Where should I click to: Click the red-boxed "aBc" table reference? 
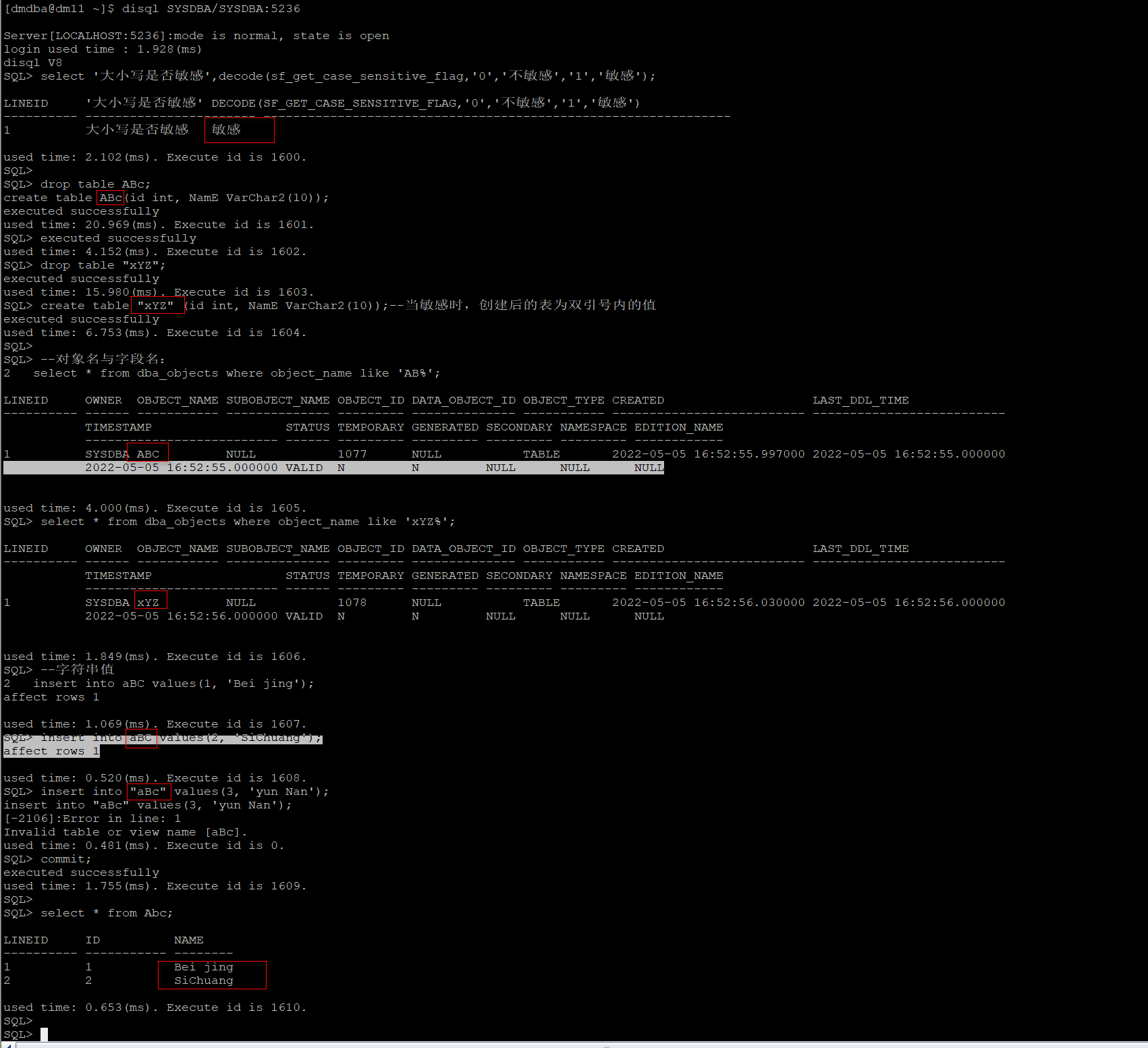click(x=148, y=791)
